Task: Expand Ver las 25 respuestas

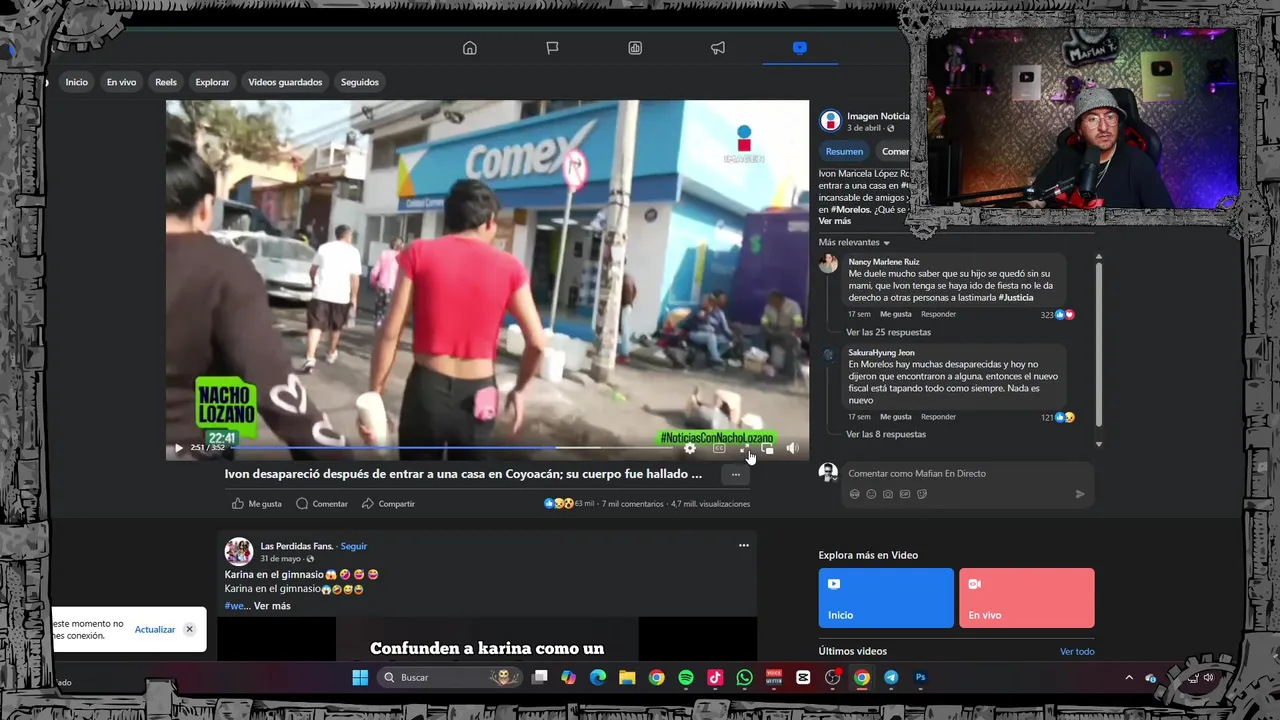Action: pyautogui.click(x=888, y=332)
